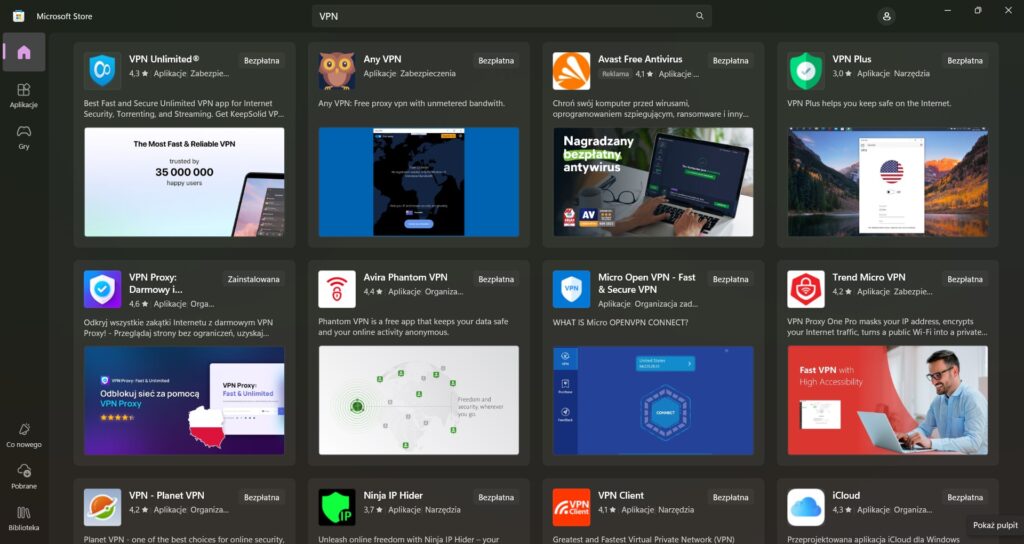Click Micro Open VPN - Fast & Secure title

(x=647, y=283)
